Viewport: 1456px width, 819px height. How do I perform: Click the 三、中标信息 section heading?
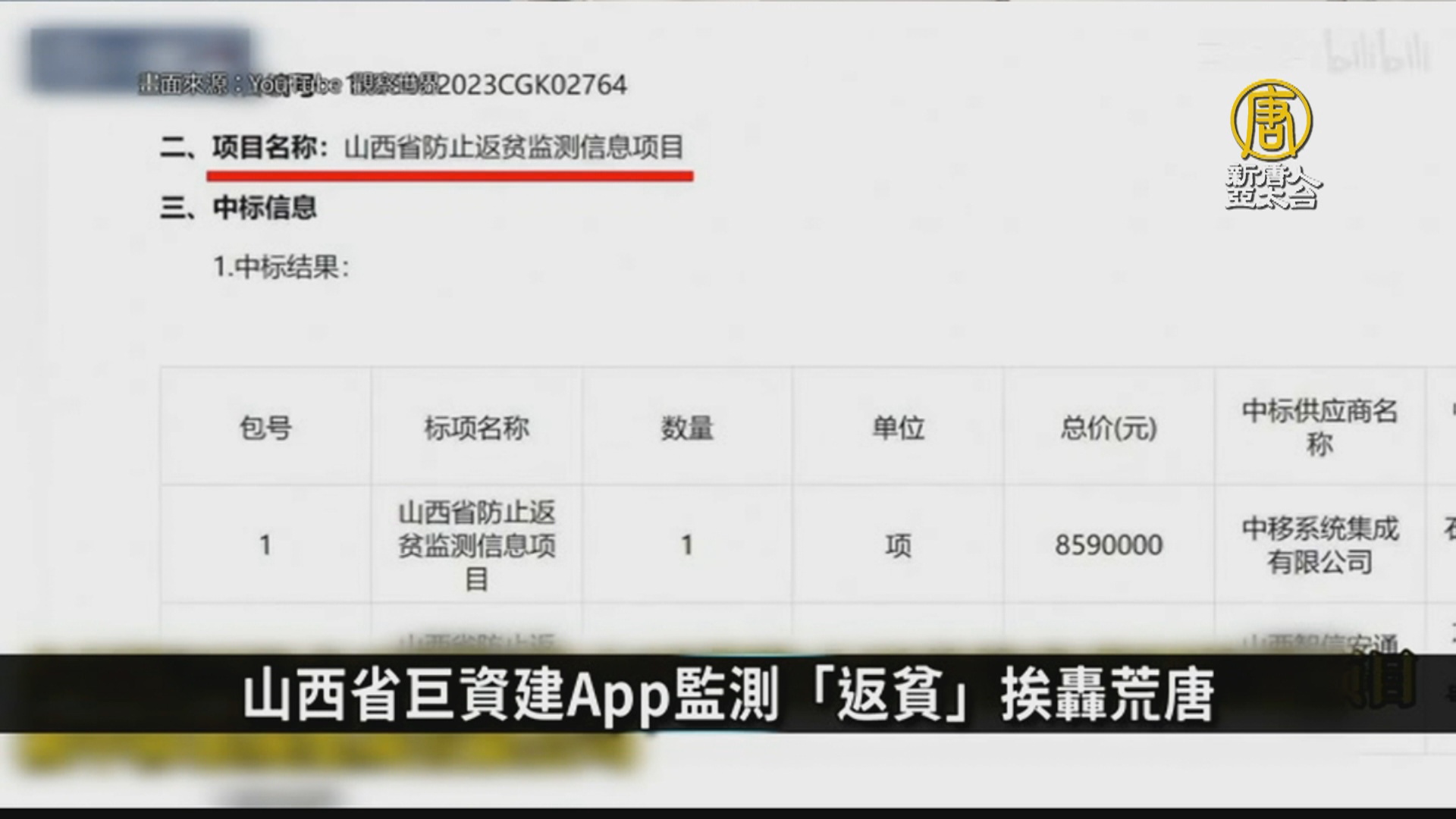pos(238,207)
